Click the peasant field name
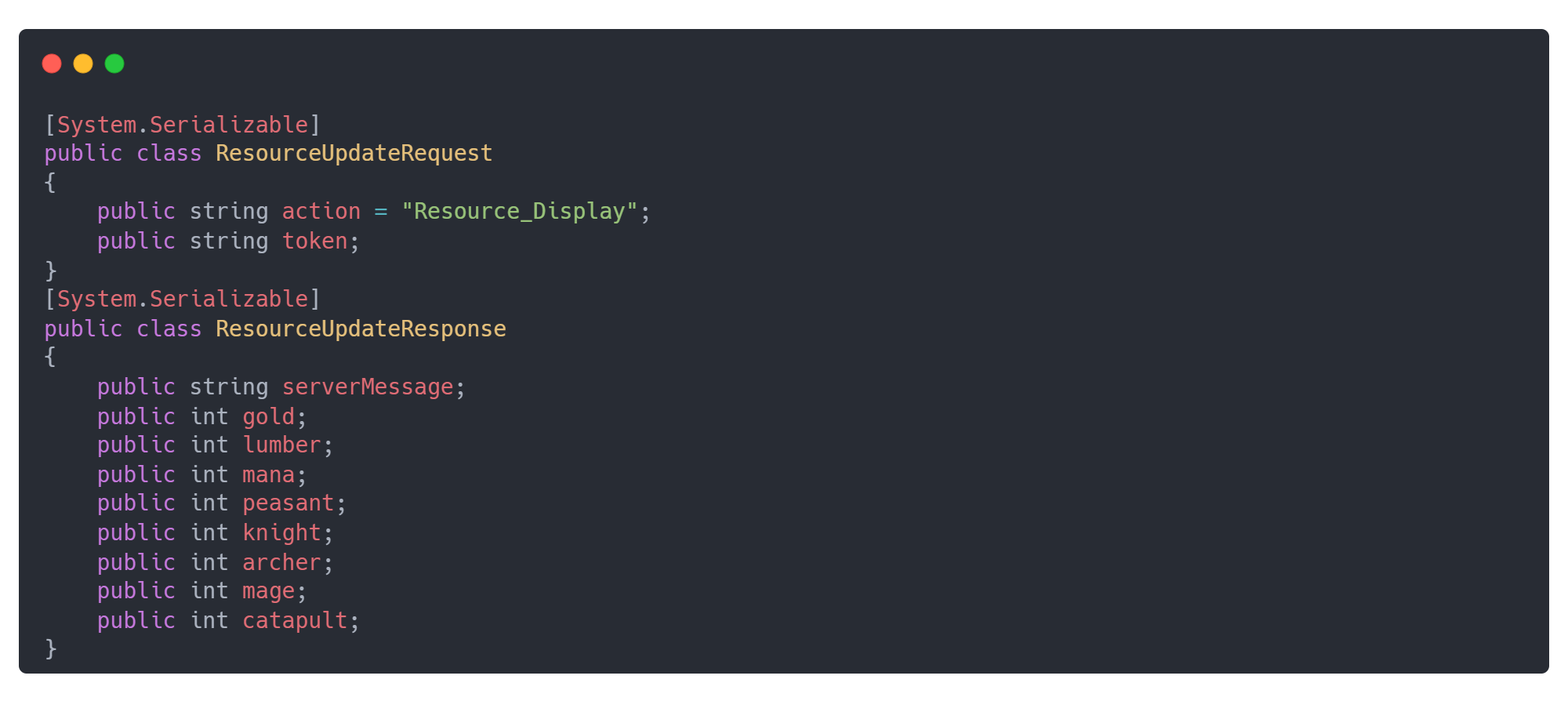 point(289,503)
